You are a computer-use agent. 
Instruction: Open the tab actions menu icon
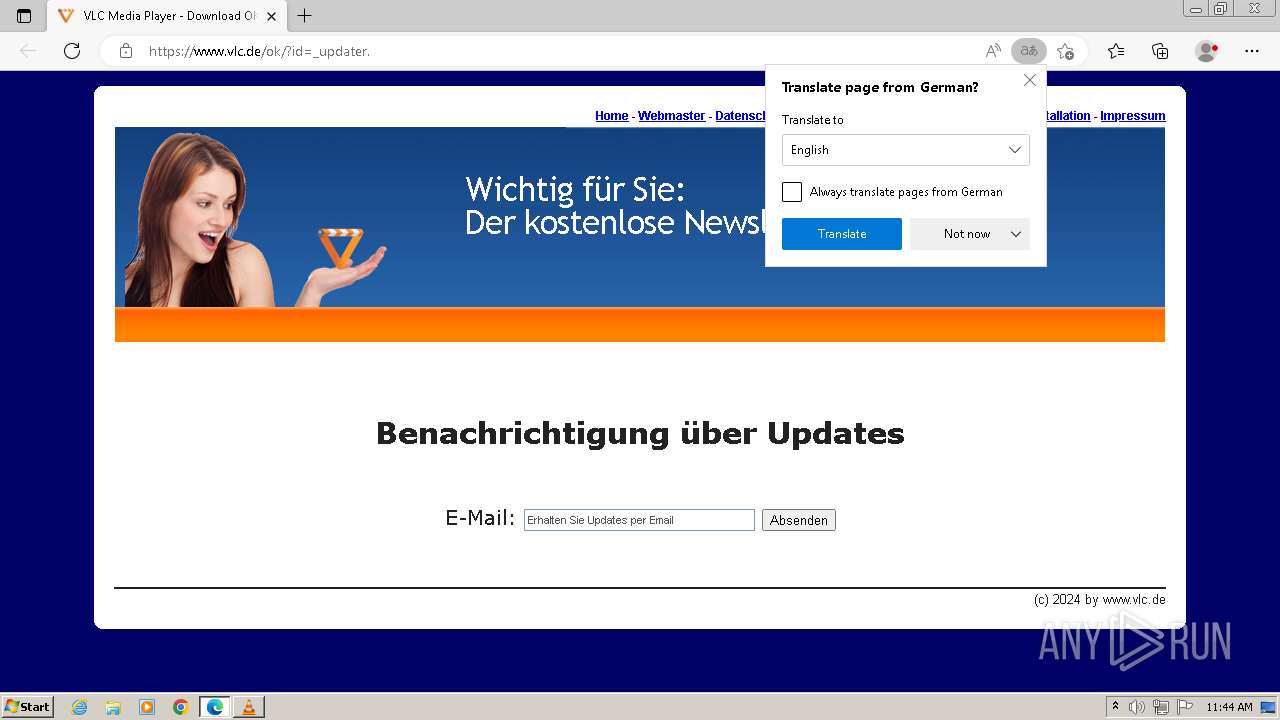[x=24, y=16]
